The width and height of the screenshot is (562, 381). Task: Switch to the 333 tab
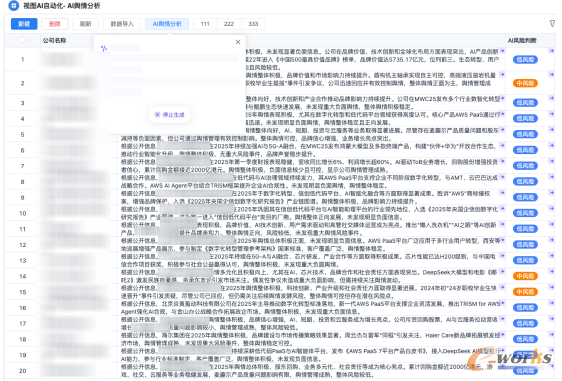click(253, 24)
